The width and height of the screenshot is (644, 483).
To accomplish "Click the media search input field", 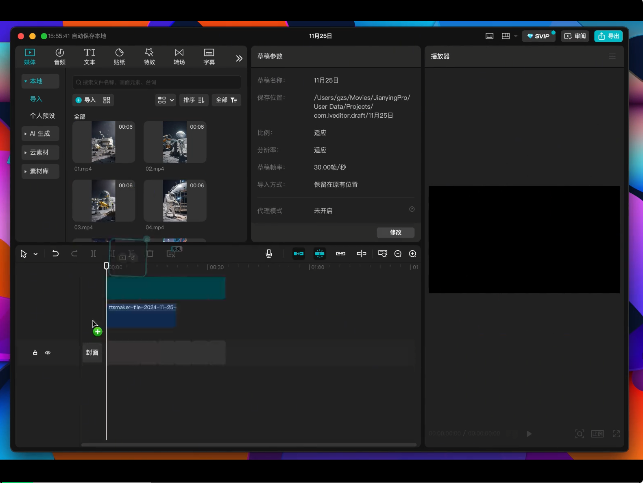I will click(157, 82).
